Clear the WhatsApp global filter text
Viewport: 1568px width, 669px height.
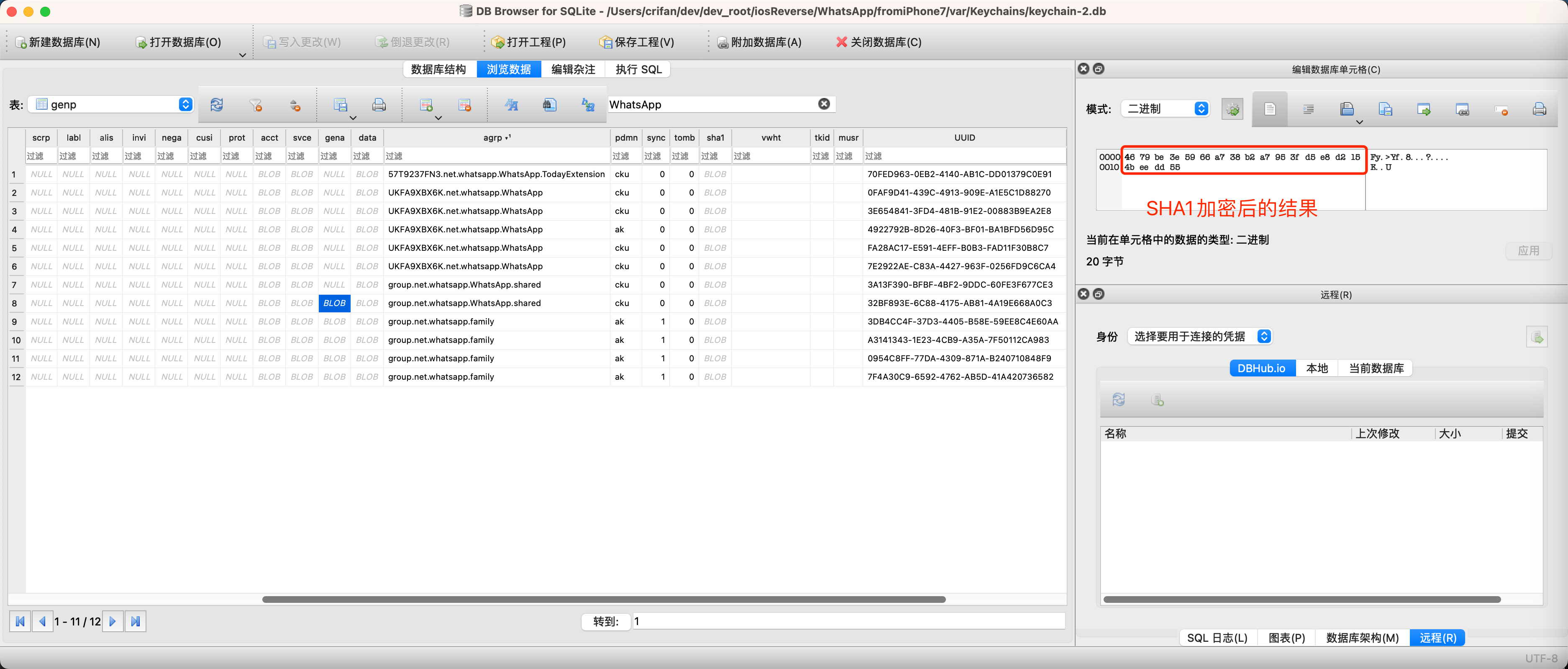[x=824, y=104]
